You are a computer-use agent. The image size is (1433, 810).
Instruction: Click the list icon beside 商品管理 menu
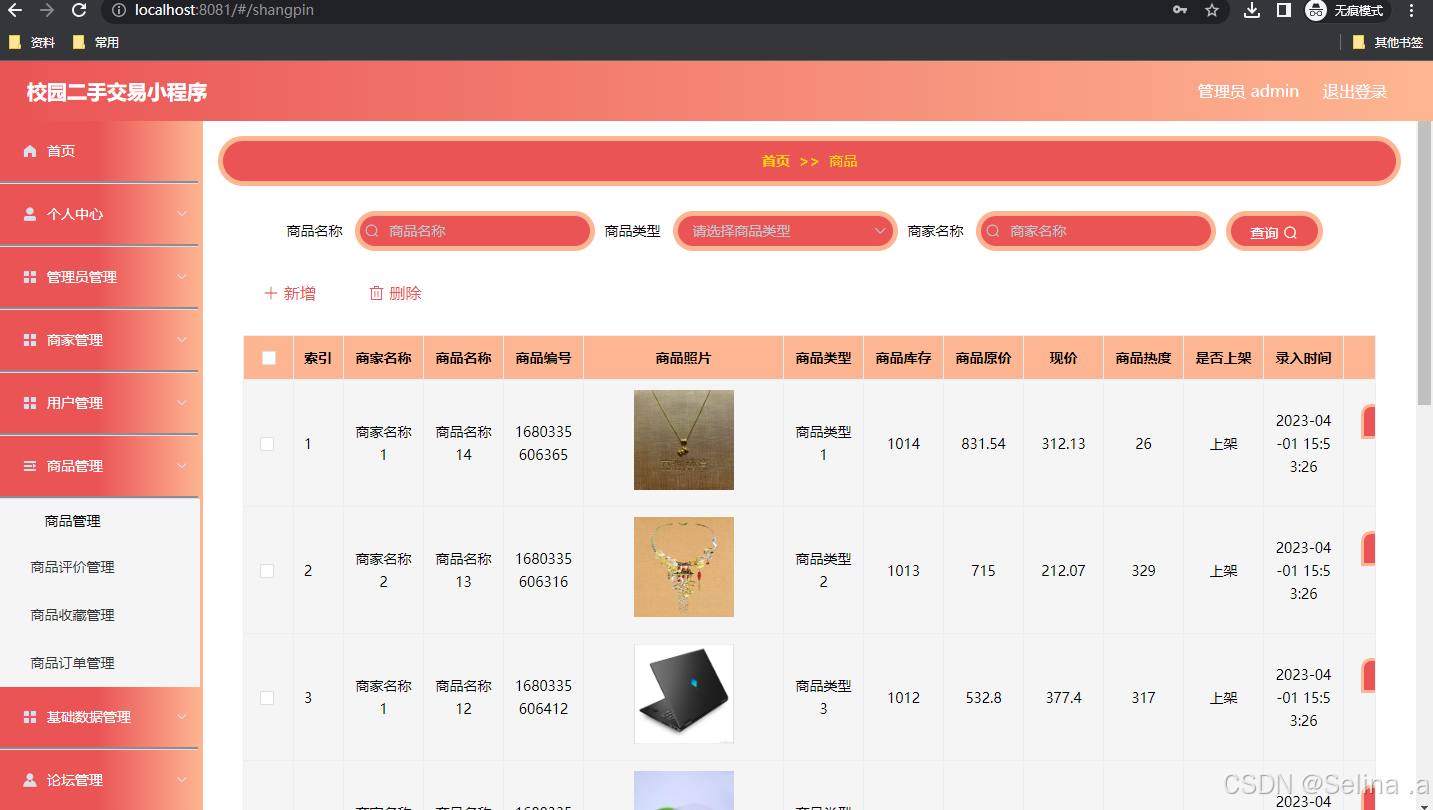tap(30, 466)
